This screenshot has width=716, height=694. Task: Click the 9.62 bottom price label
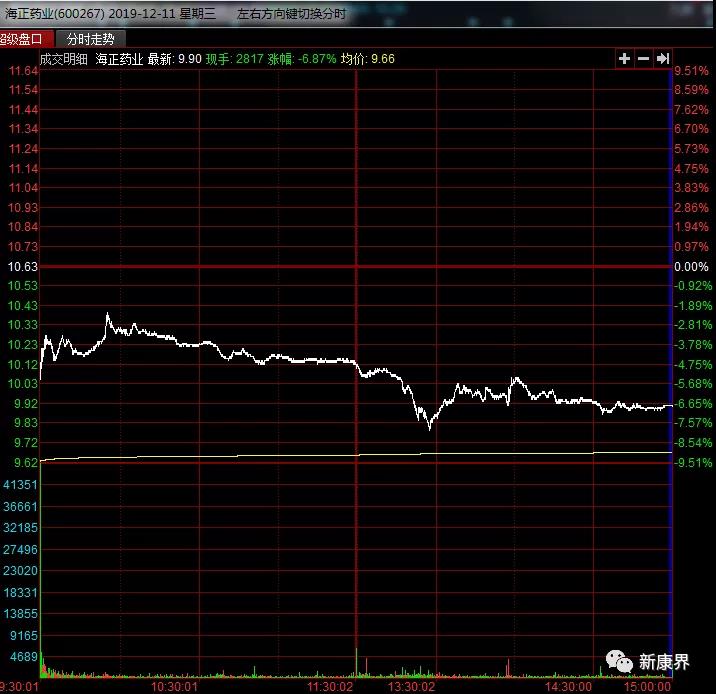[26, 463]
